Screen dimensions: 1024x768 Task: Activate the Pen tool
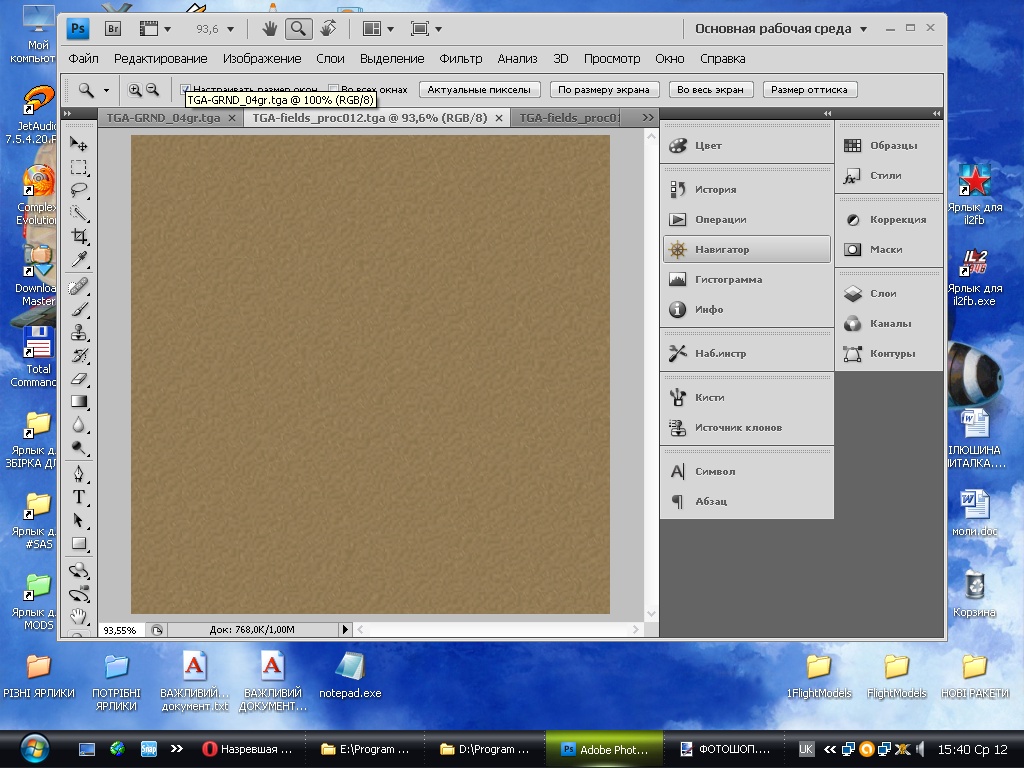79,474
